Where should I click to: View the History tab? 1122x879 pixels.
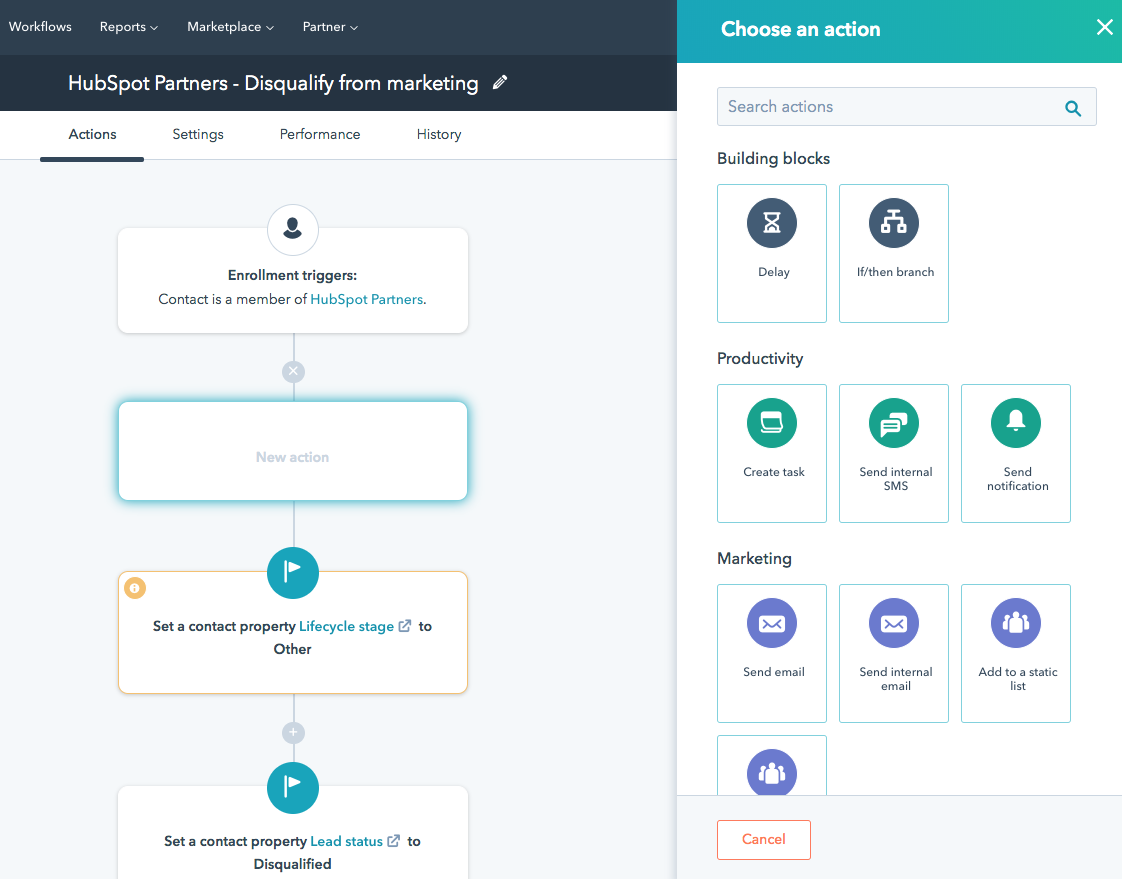pyautogui.click(x=439, y=135)
